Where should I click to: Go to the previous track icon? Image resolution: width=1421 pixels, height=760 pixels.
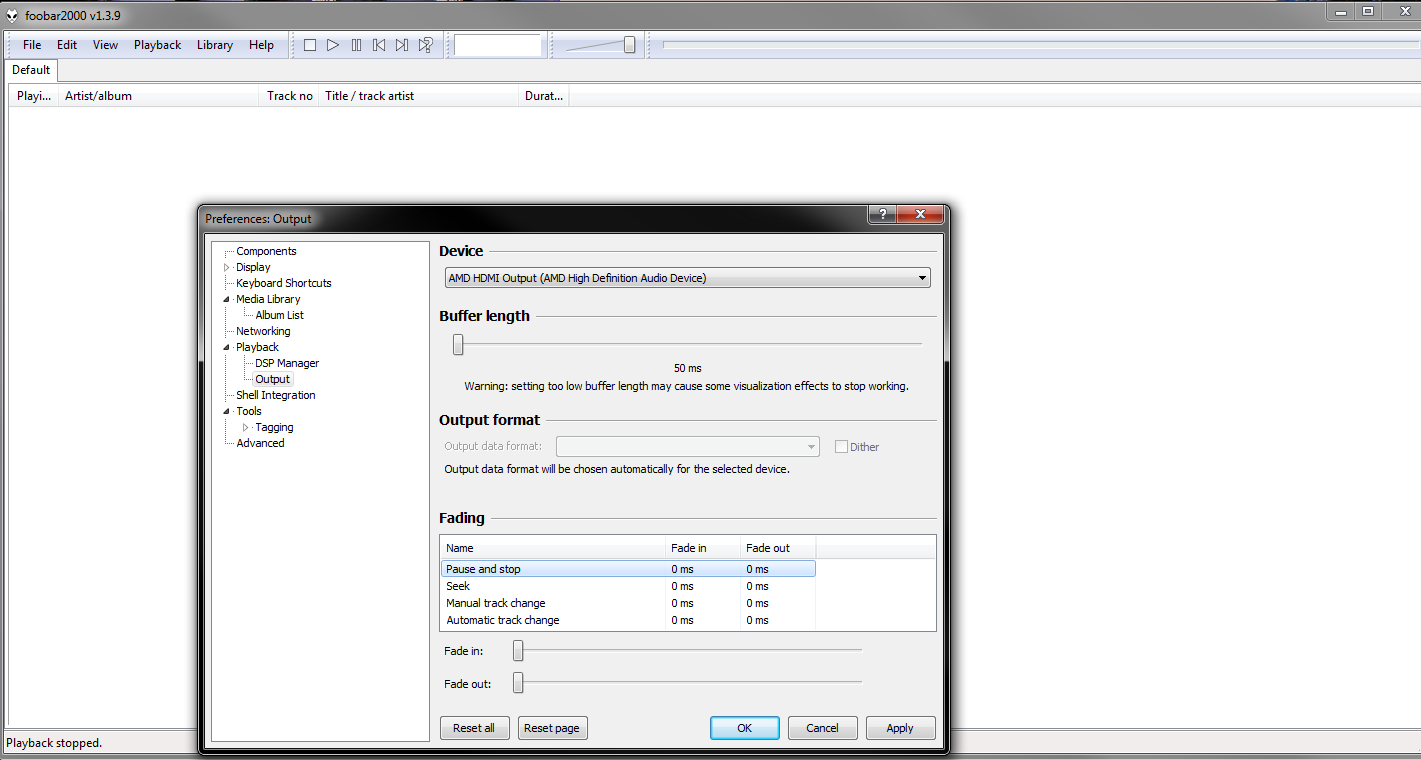click(x=379, y=45)
